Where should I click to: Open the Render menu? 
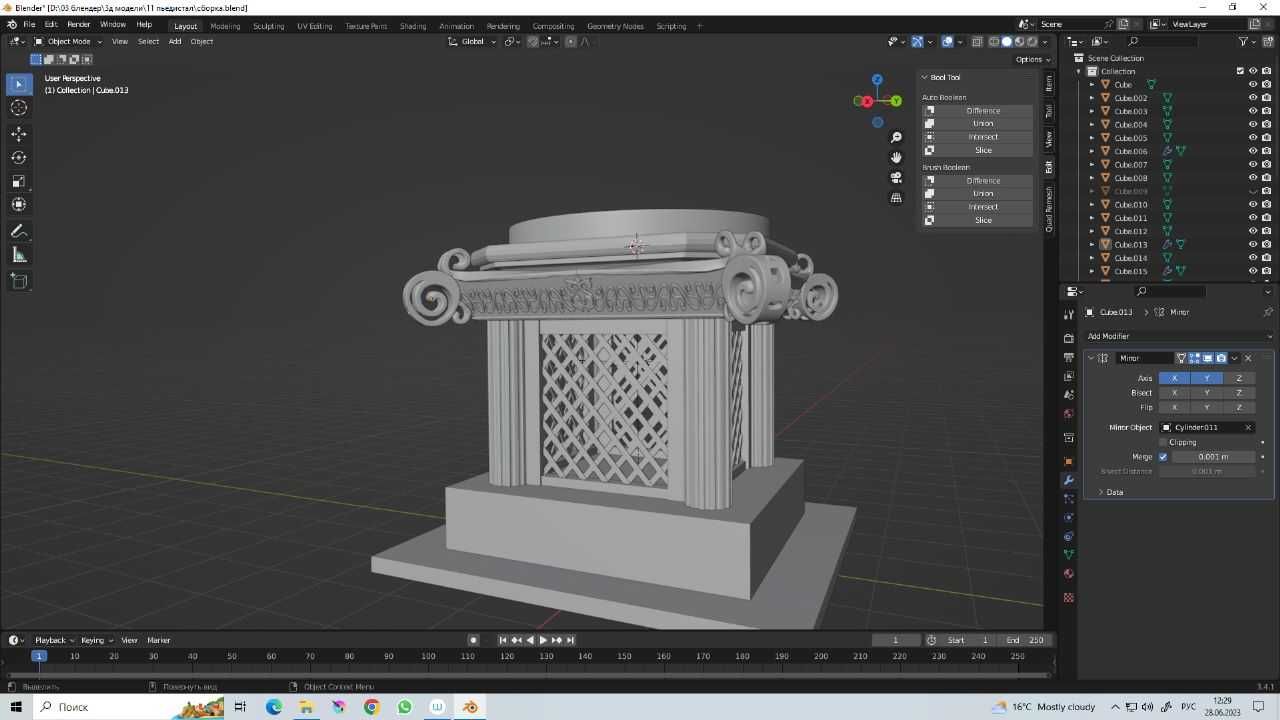point(78,25)
